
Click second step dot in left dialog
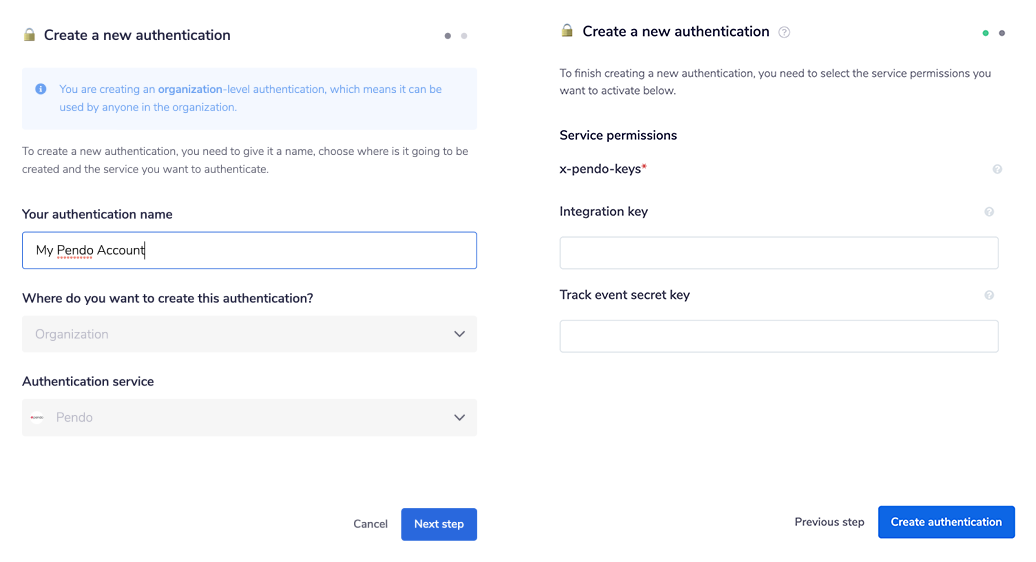click(464, 36)
